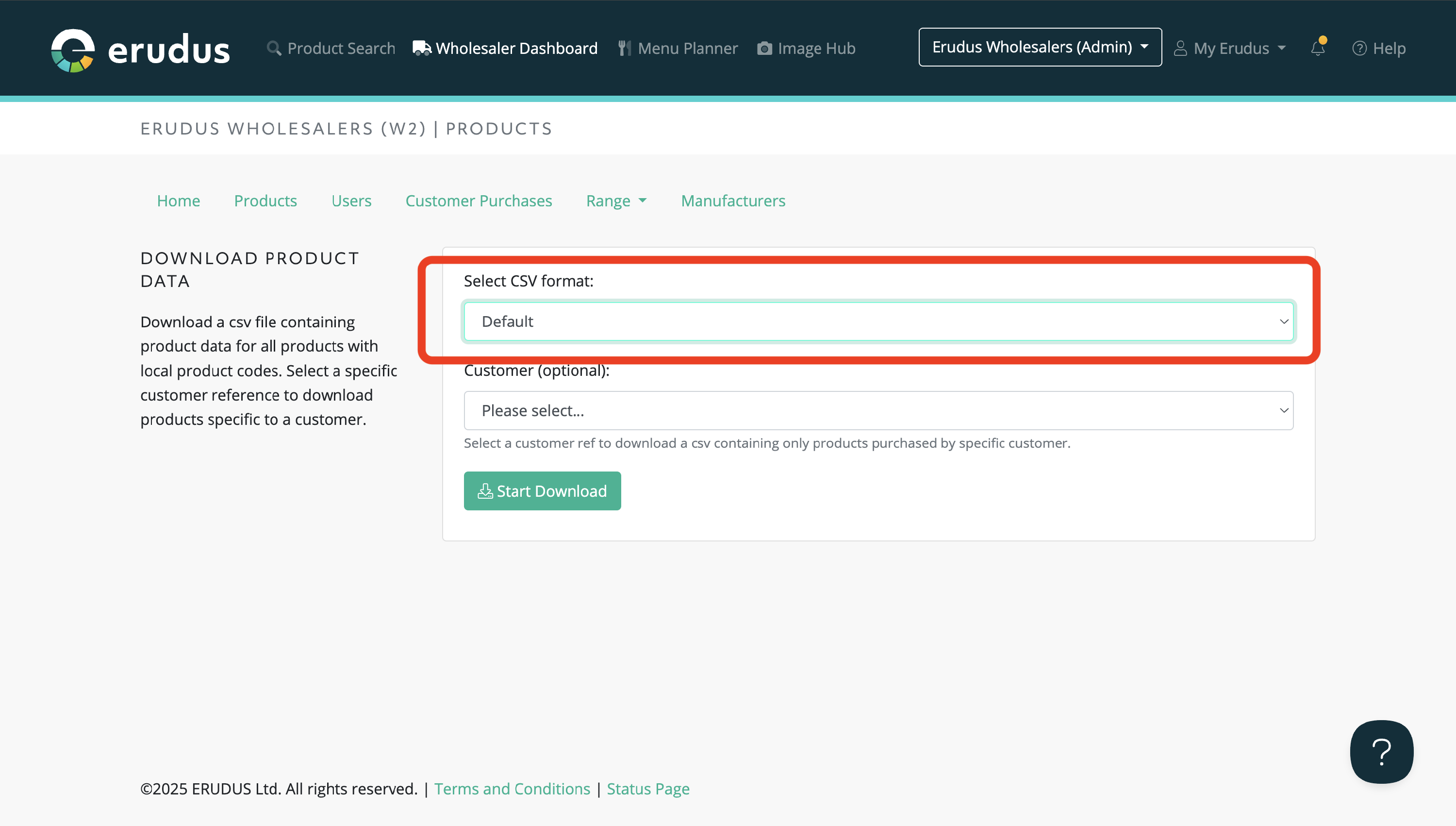
Task: Open the Select CSV format dropdown
Action: pos(878,321)
